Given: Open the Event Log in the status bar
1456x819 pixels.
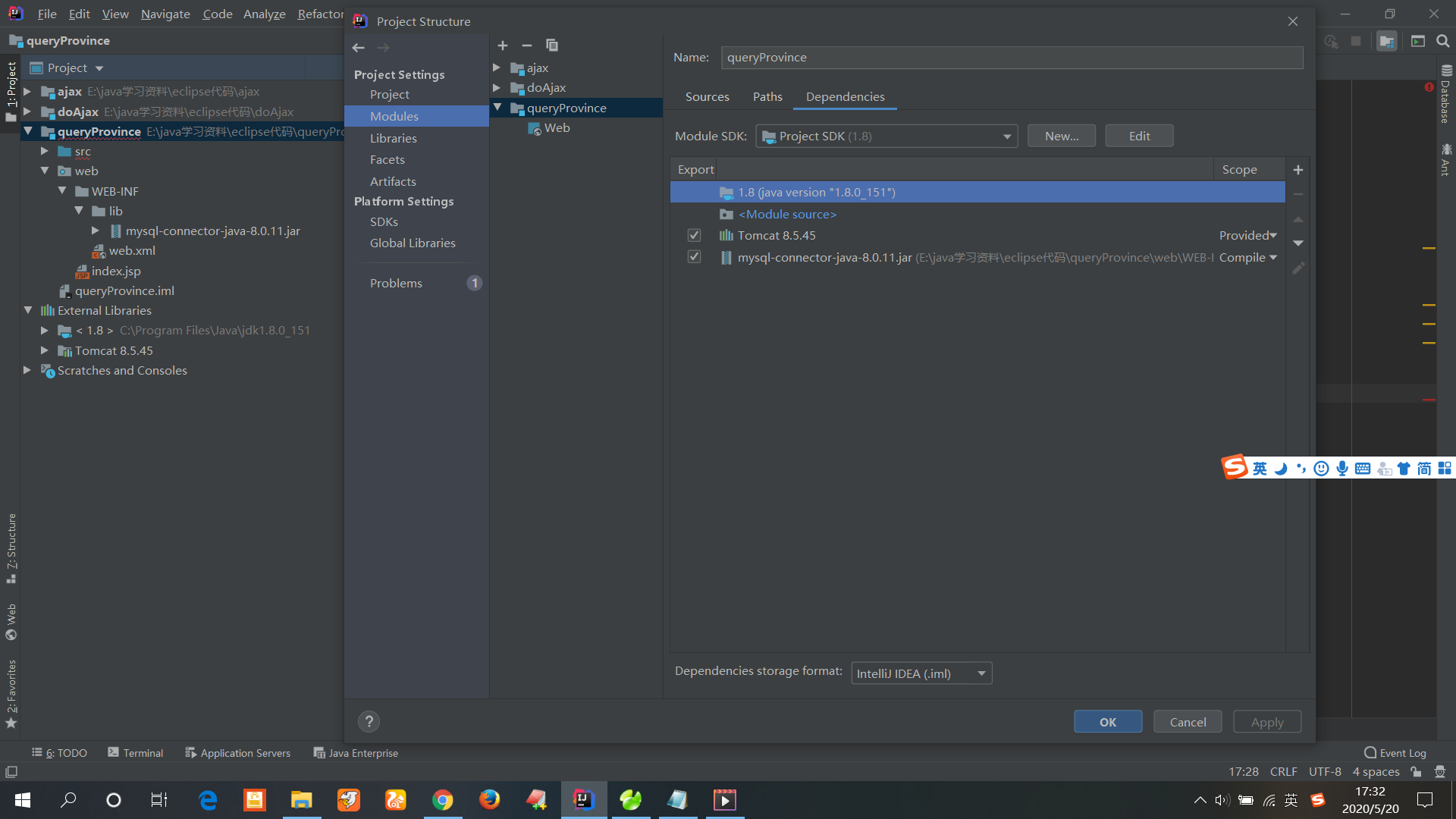Looking at the screenshot, I should click(x=1395, y=753).
